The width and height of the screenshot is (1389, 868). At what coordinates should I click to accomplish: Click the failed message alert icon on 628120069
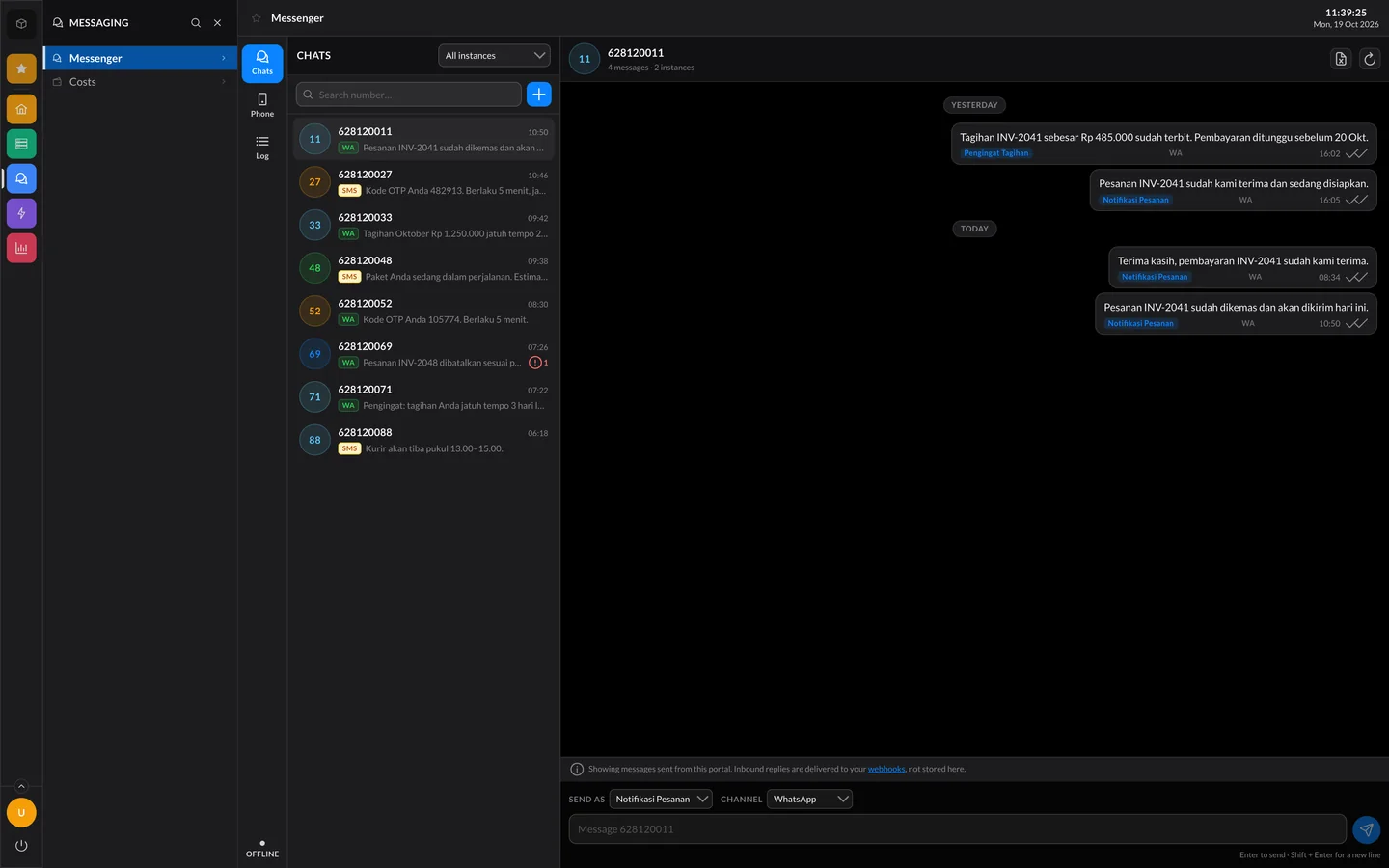pos(535,363)
